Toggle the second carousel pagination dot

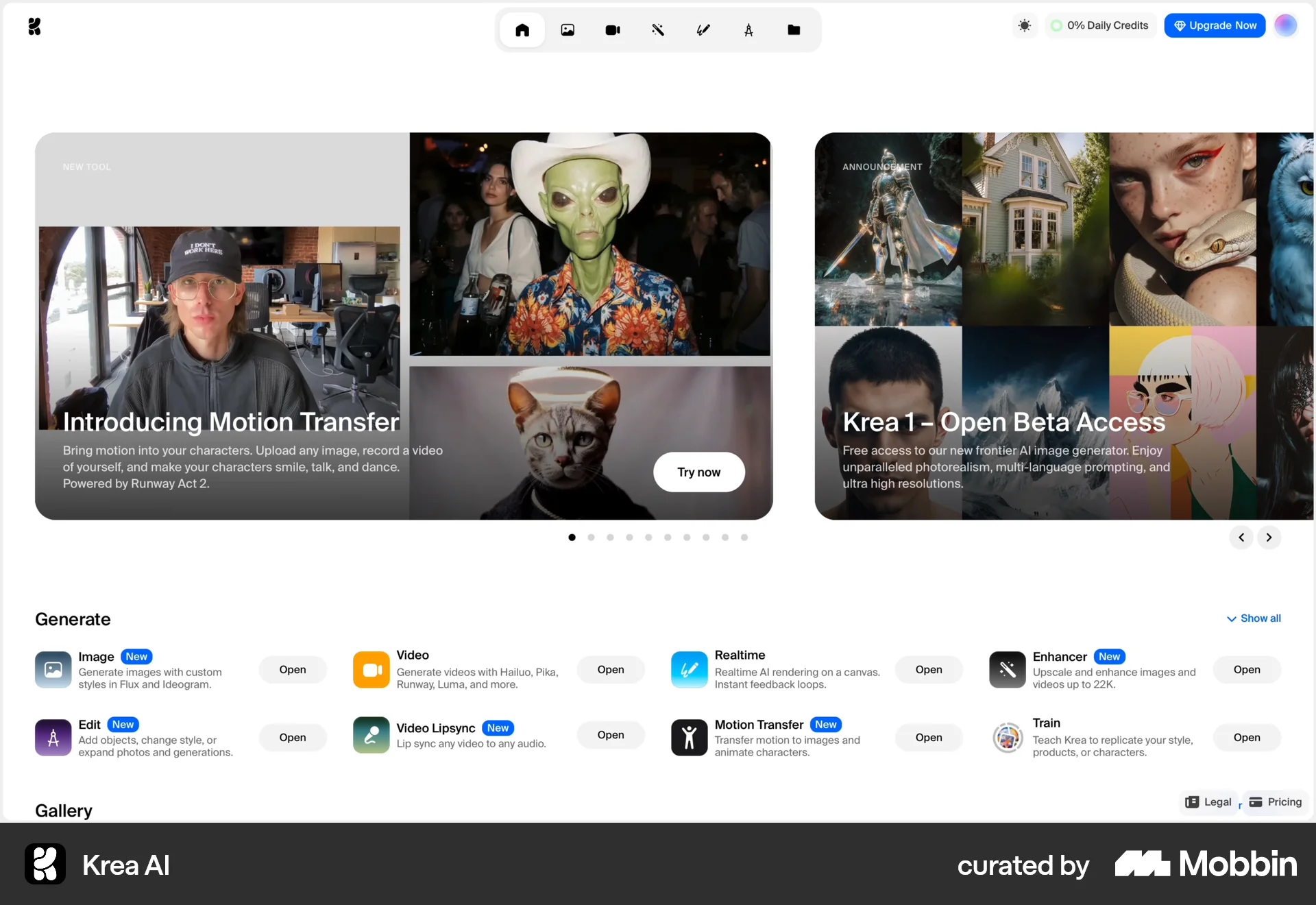[x=591, y=538]
